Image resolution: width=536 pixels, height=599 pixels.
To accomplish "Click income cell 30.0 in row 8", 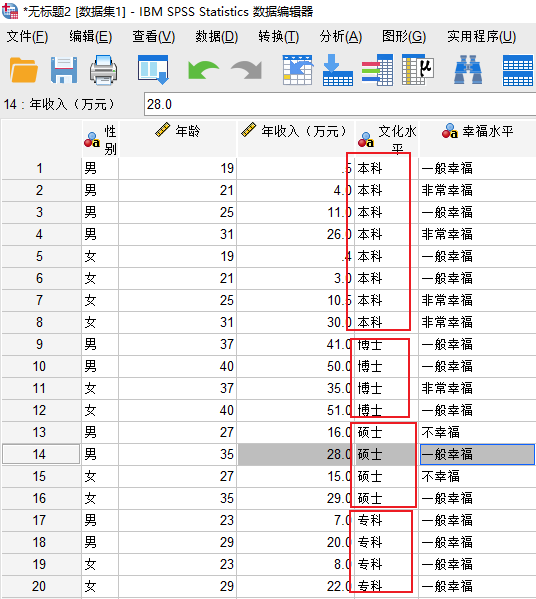I will 296,322.
